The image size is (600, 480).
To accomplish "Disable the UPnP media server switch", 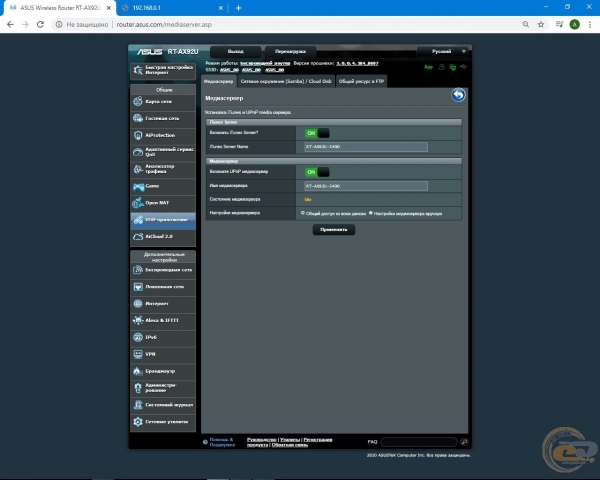I will 317,172.
